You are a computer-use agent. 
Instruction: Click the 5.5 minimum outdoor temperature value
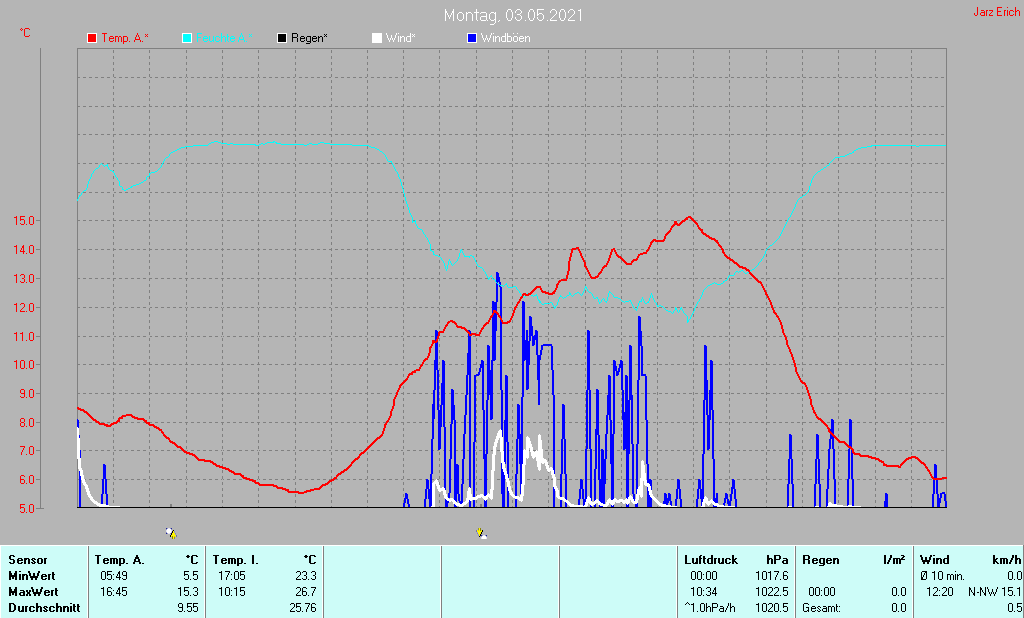191,576
